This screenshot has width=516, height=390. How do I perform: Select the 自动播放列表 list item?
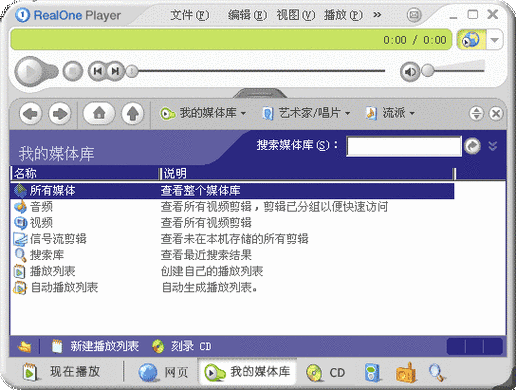(64, 287)
